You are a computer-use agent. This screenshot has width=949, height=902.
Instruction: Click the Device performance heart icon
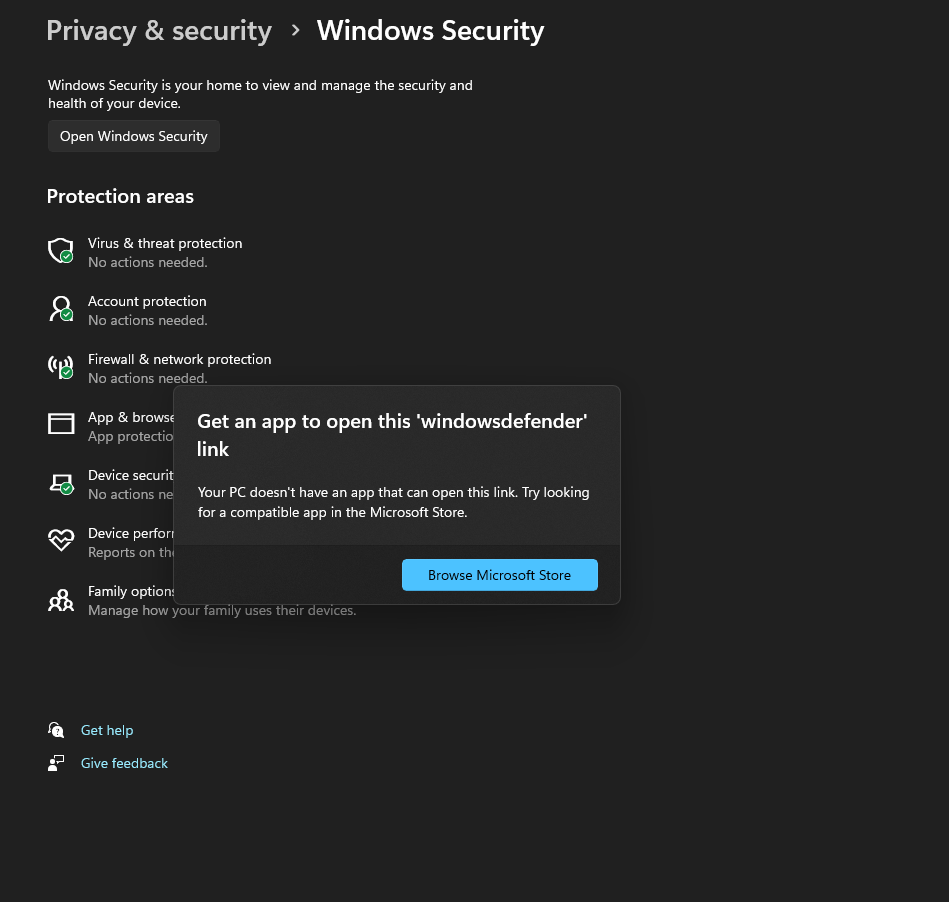coord(61,541)
